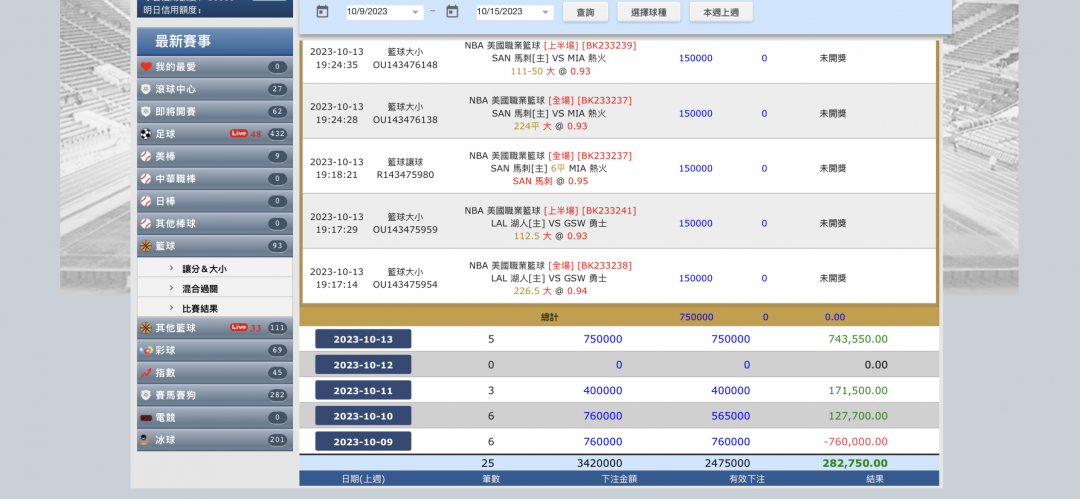Click the shield icon beside 即將開賽
The height and width of the screenshot is (499, 1080).
145,112
